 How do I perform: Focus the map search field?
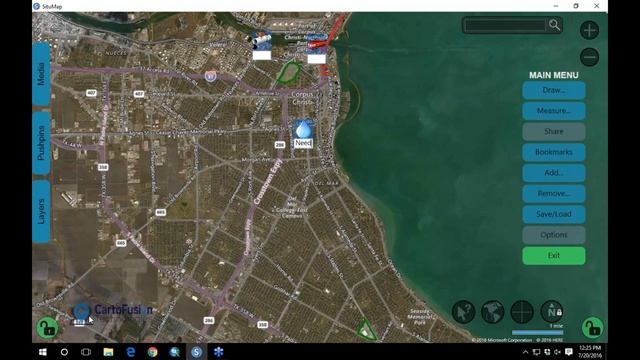pyautogui.click(x=505, y=25)
